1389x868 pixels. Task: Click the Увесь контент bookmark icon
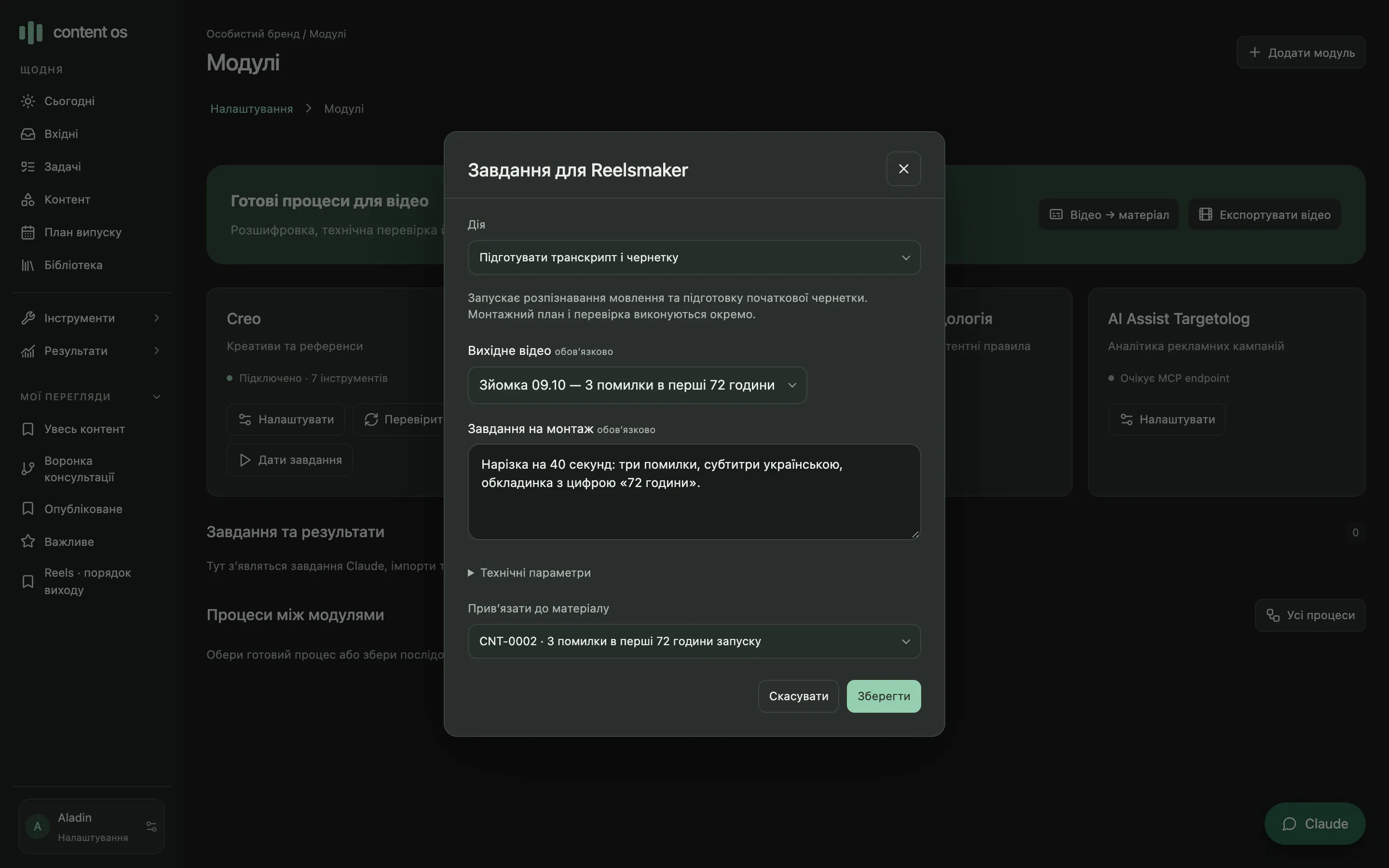27,429
